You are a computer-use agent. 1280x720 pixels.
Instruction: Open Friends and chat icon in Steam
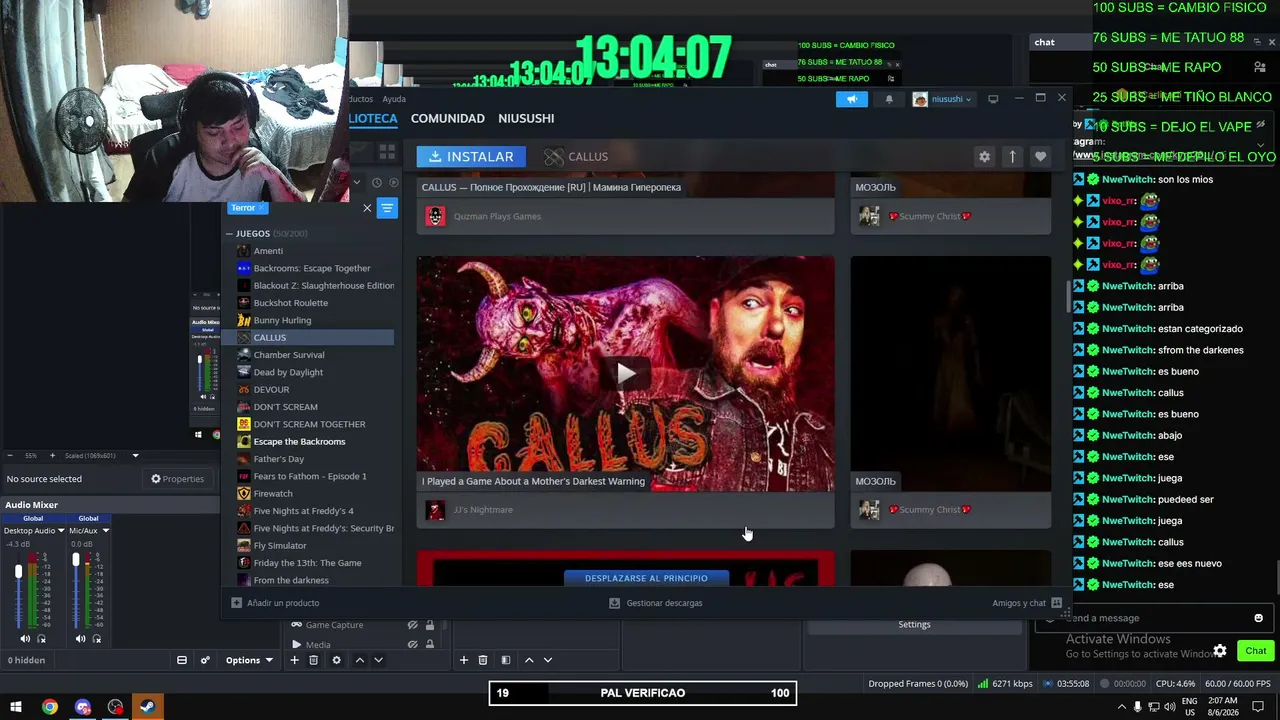pyautogui.click(x=1056, y=603)
